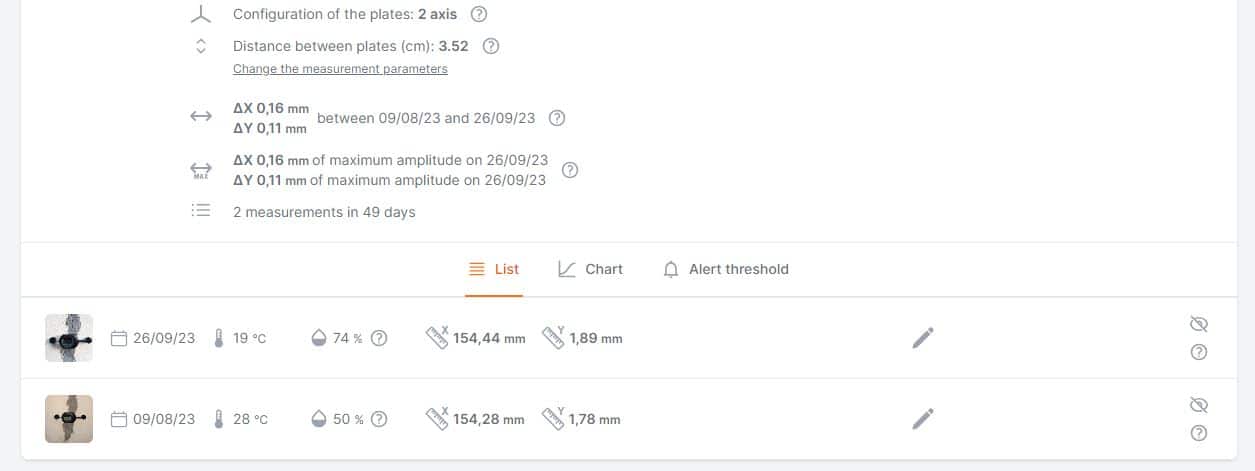Select the List tab
The image size is (1255, 471).
[x=494, y=269]
